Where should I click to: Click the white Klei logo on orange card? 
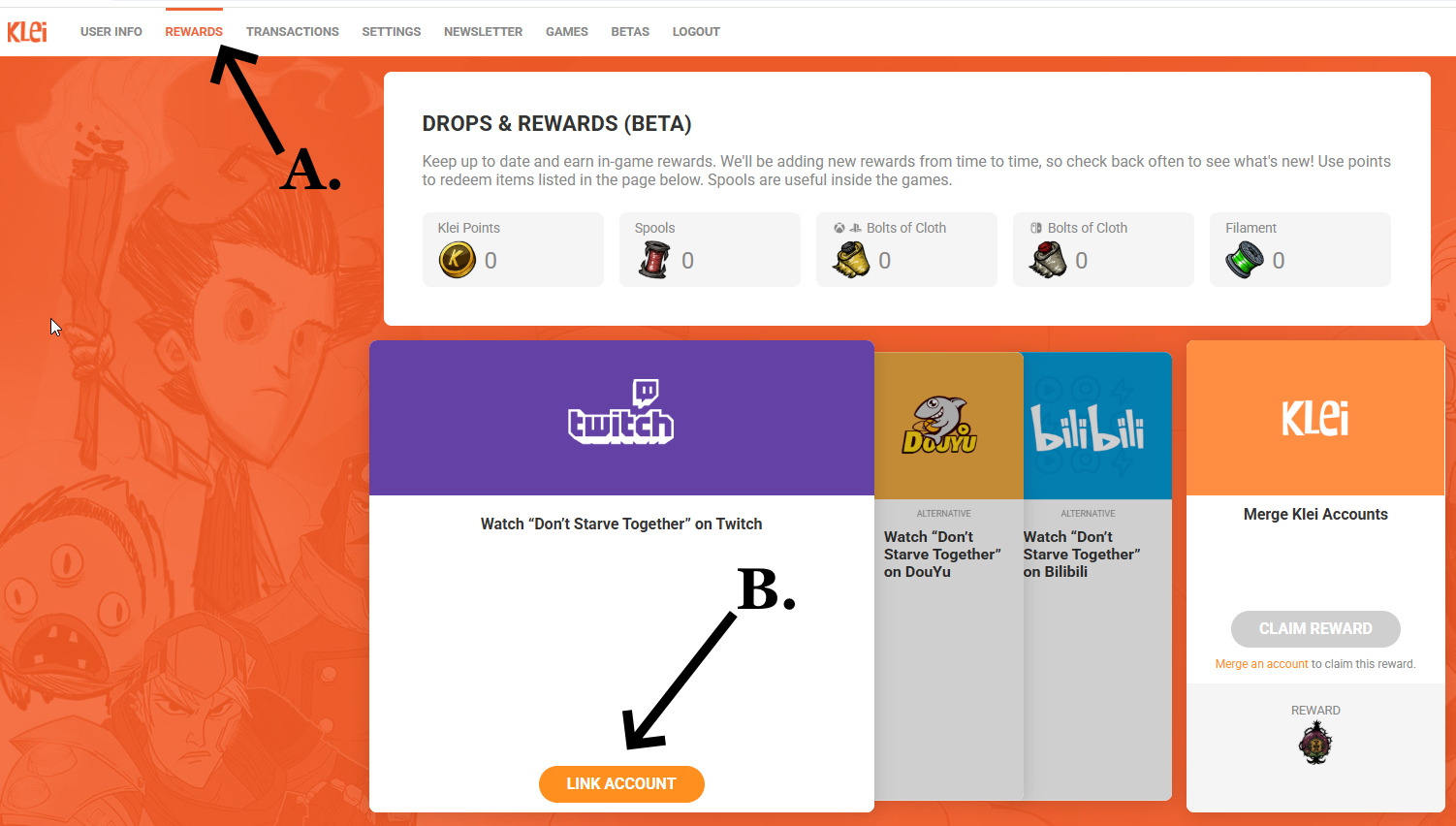pyautogui.click(x=1315, y=419)
